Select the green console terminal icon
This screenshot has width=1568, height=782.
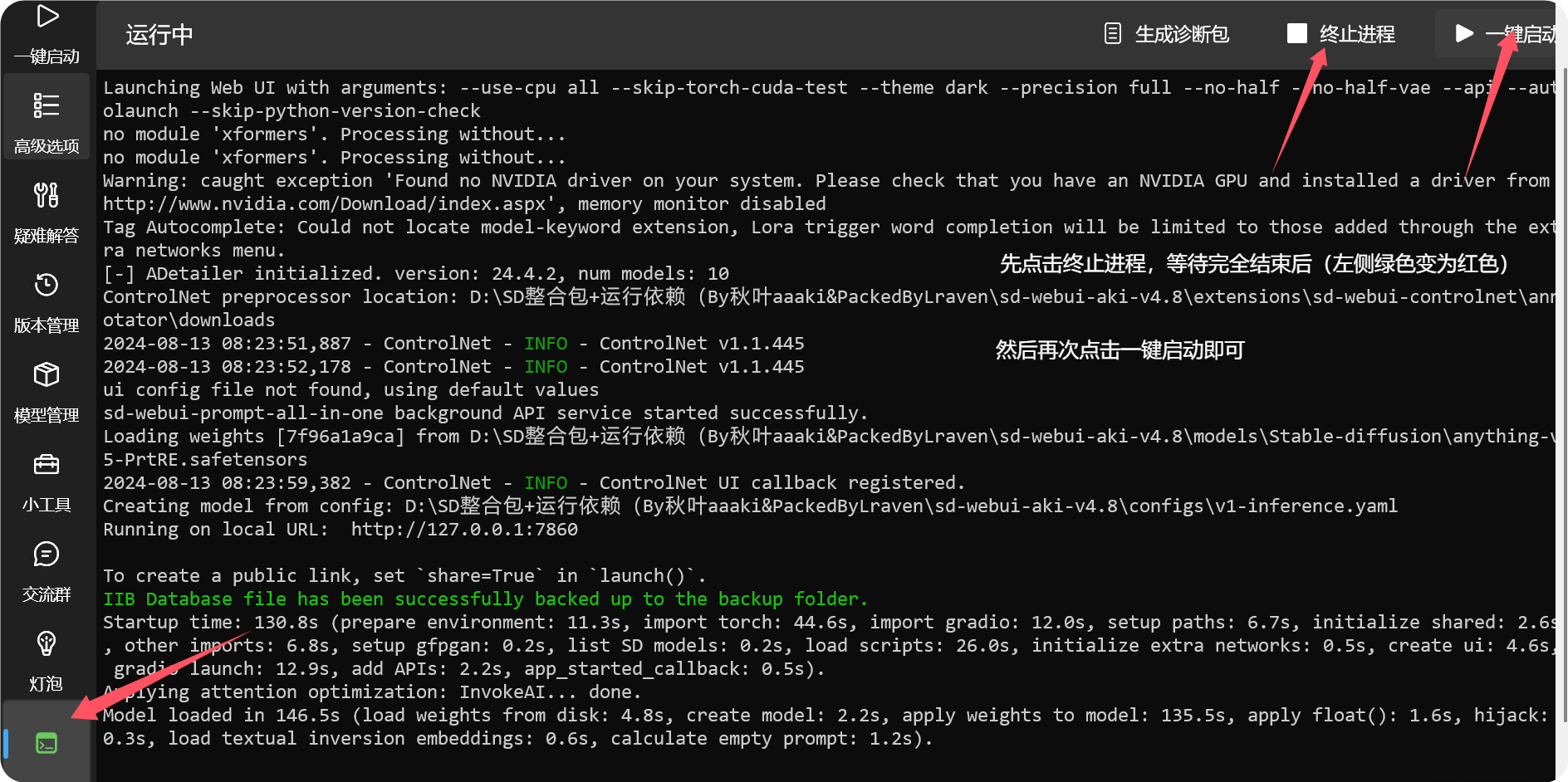[47, 743]
